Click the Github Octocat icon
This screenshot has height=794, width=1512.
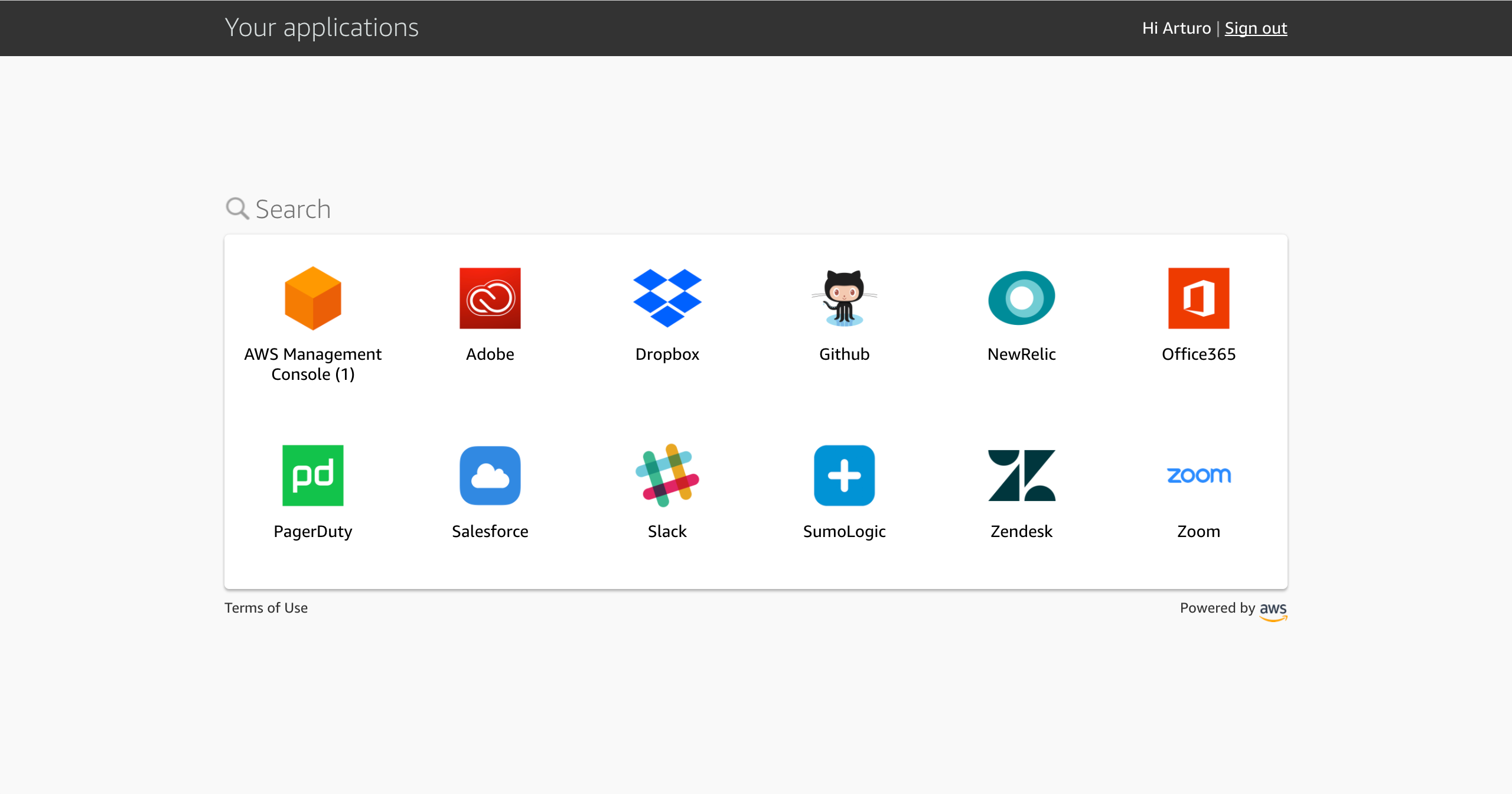coord(845,298)
